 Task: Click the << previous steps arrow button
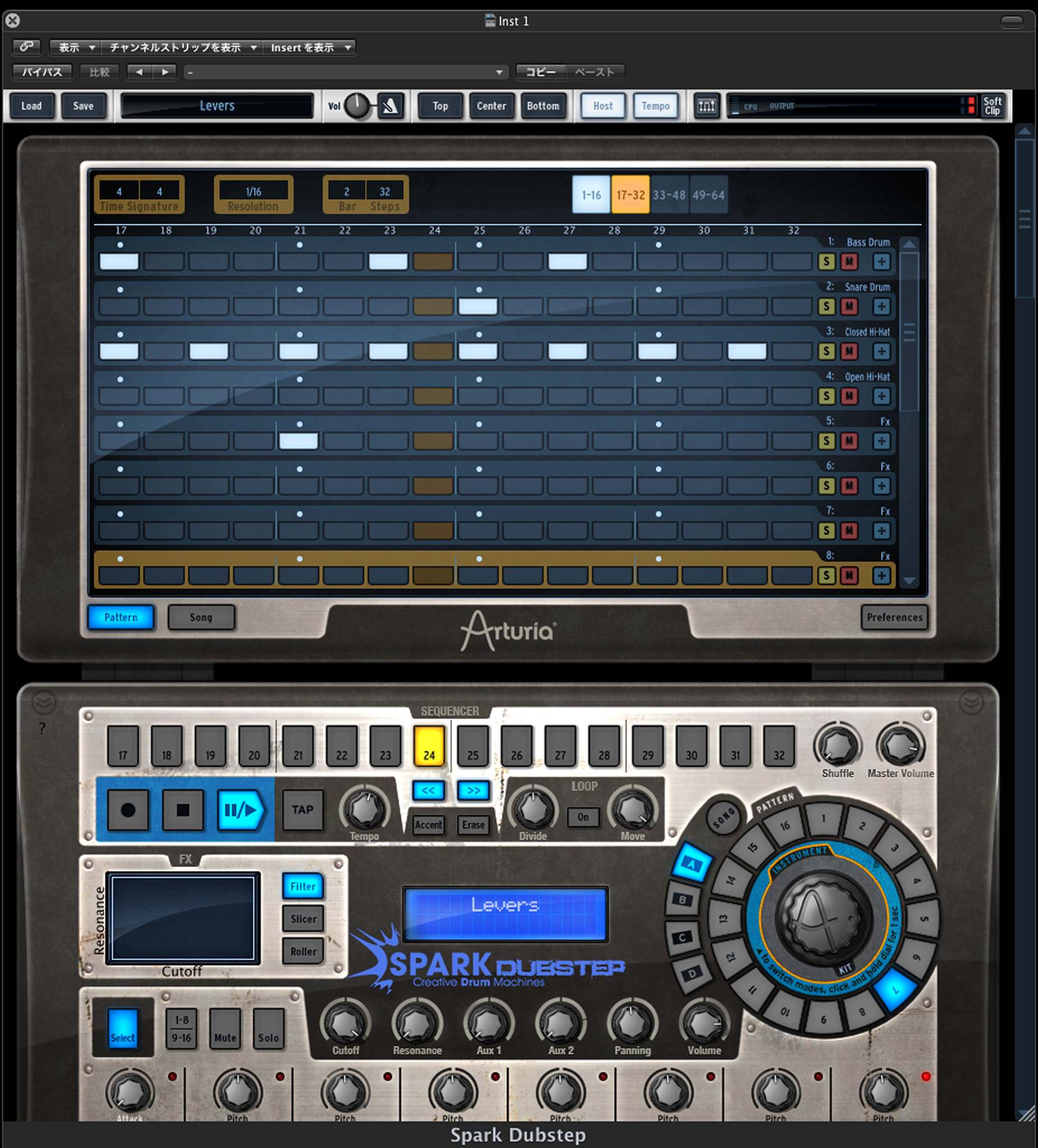(428, 790)
